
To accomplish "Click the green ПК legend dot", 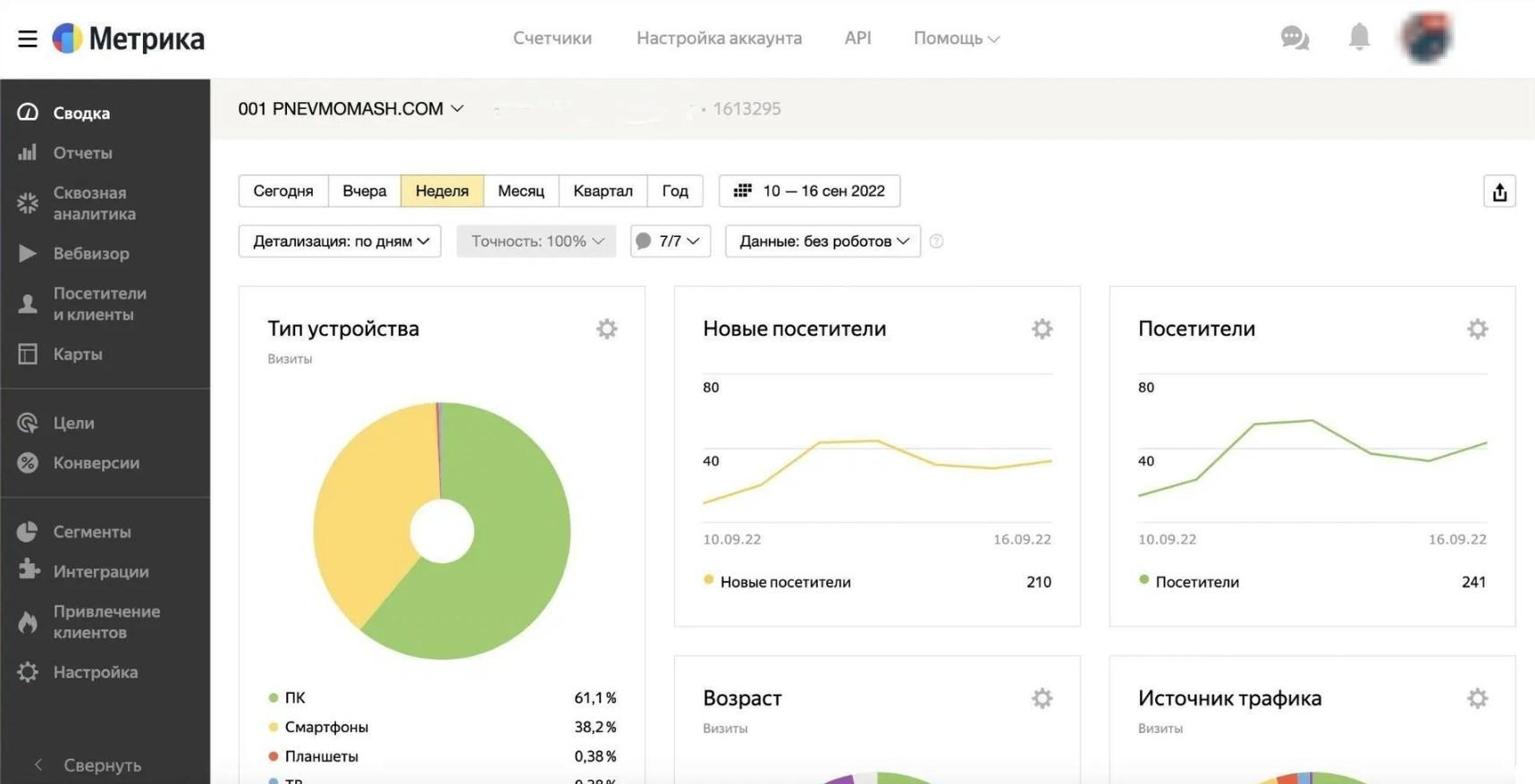I will pyautogui.click(x=274, y=697).
